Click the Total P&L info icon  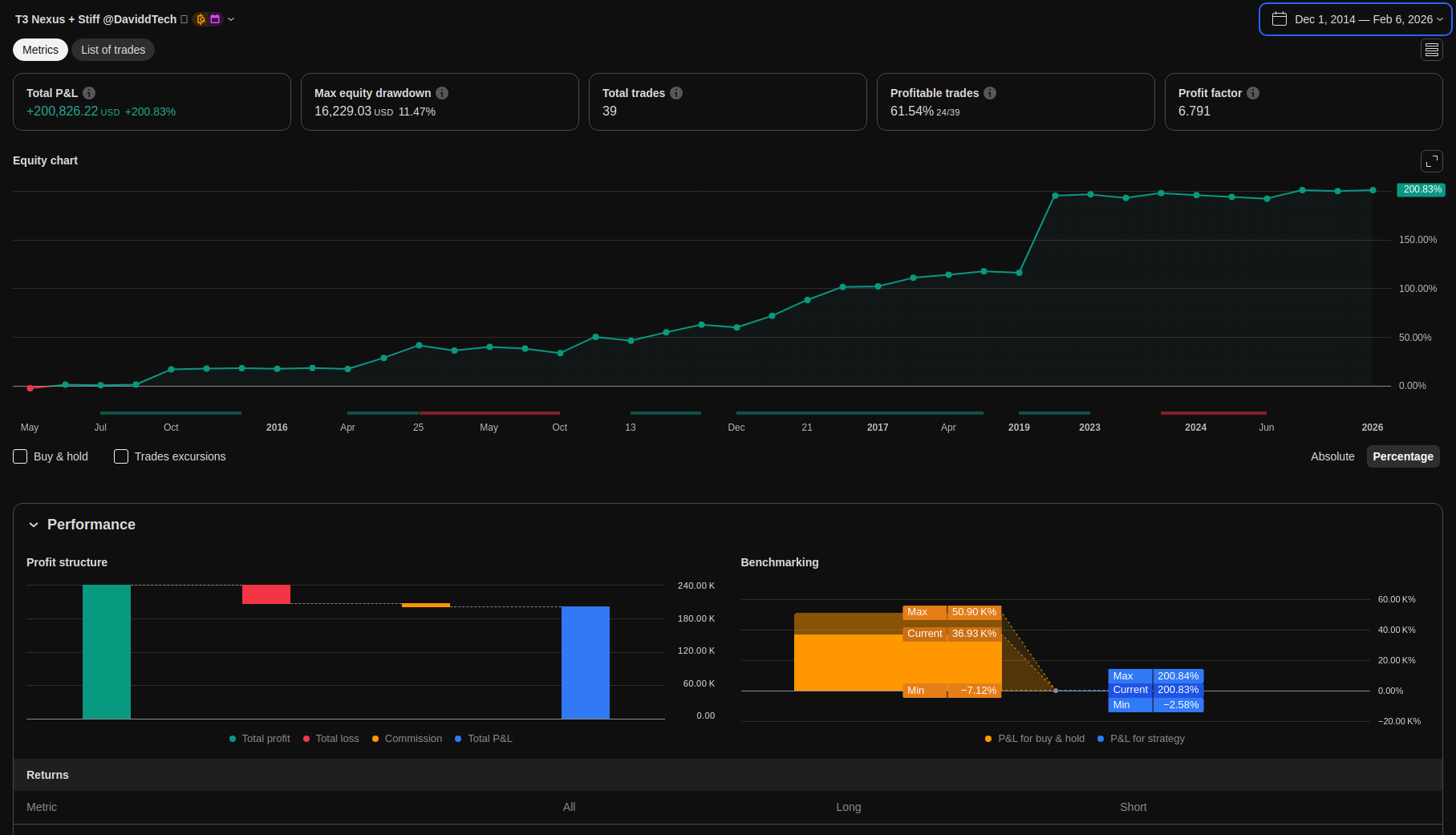(x=89, y=93)
